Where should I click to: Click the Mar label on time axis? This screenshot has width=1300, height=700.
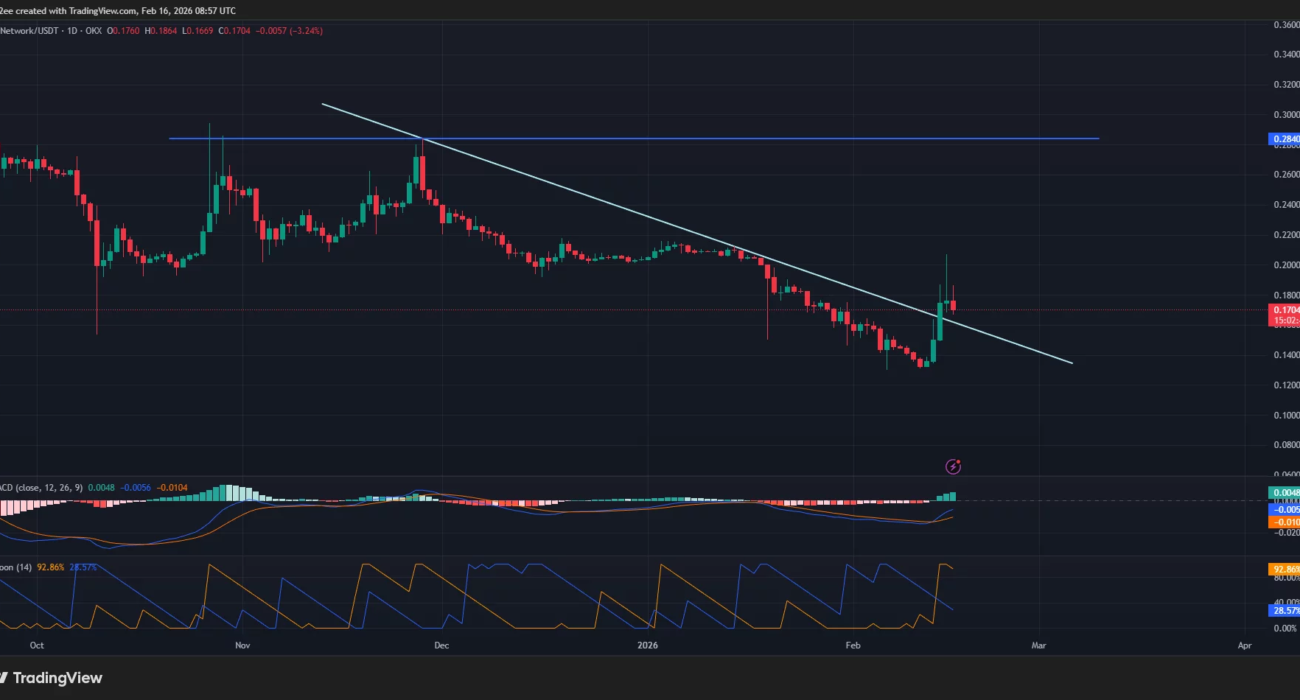tap(1039, 646)
